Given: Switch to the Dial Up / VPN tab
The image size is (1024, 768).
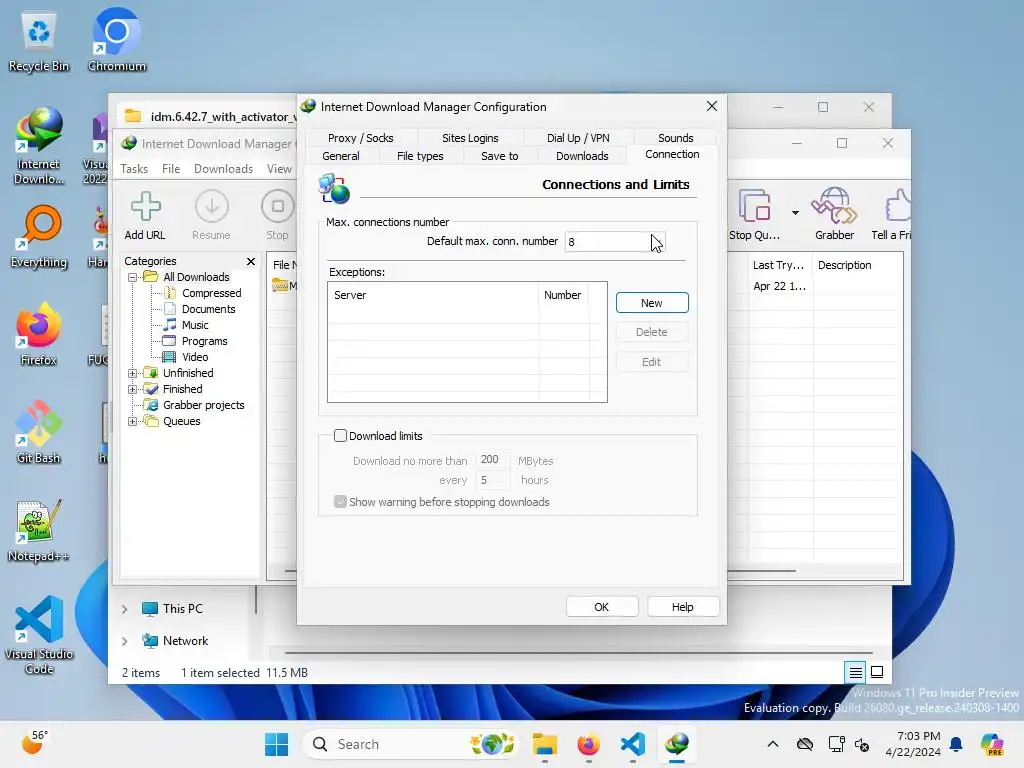Looking at the screenshot, I should point(578,138).
